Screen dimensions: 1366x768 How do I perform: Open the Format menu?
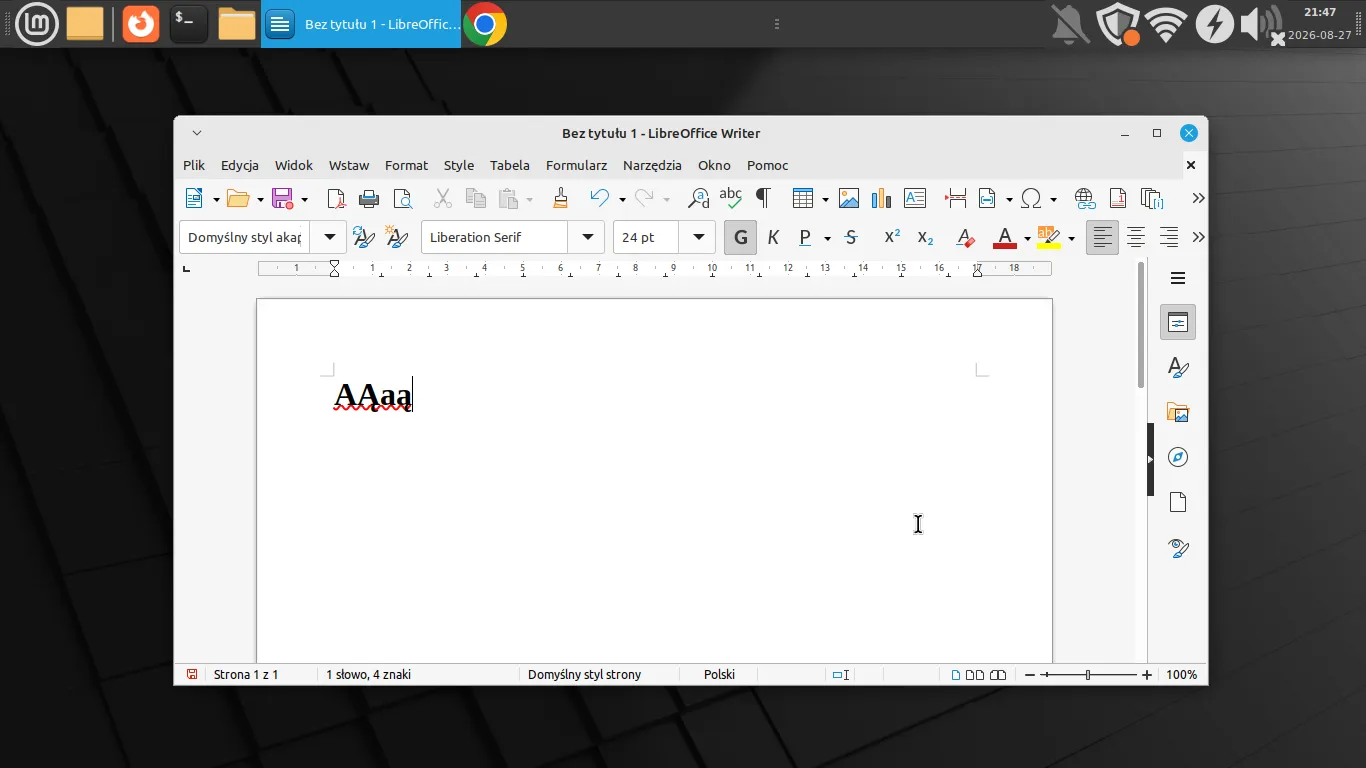point(406,165)
